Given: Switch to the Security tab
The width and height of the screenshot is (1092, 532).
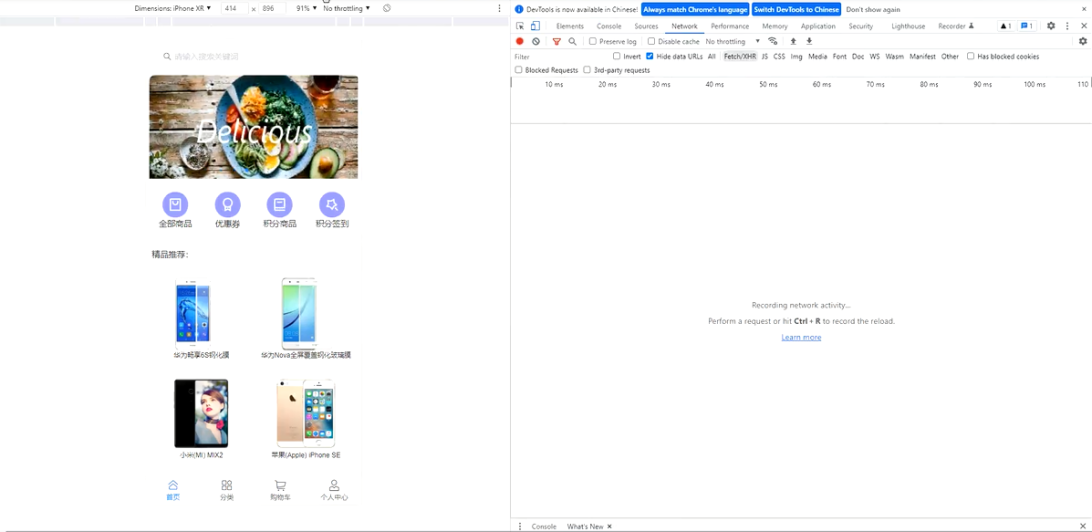Looking at the screenshot, I should click(x=861, y=26).
